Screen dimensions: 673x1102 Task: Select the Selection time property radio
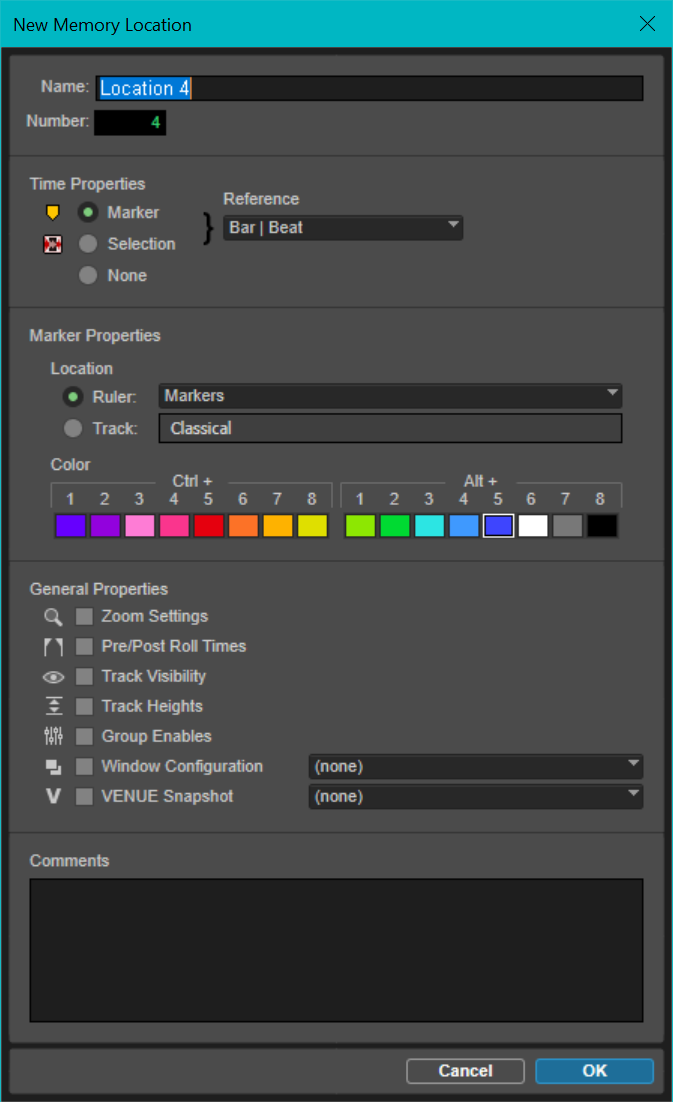[x=88, y=244]
